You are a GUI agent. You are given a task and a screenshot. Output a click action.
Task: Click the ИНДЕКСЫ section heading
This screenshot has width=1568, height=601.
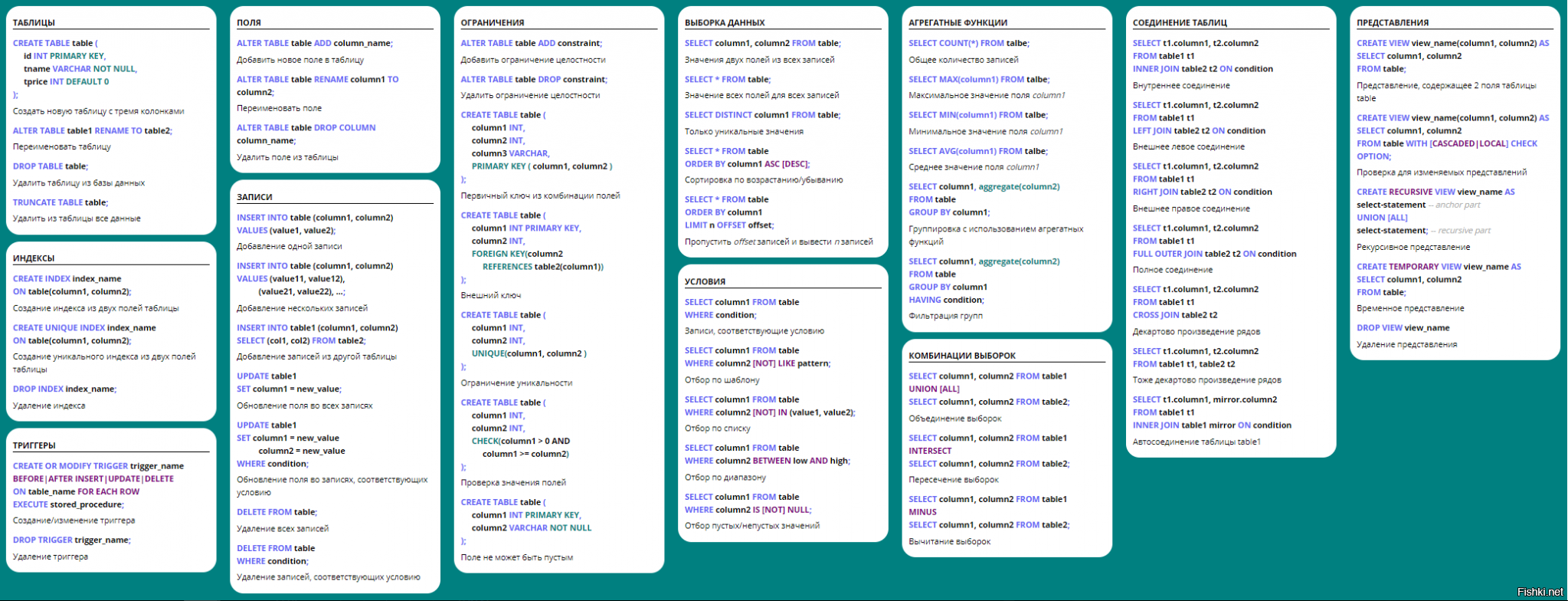[x=34, y=258]
